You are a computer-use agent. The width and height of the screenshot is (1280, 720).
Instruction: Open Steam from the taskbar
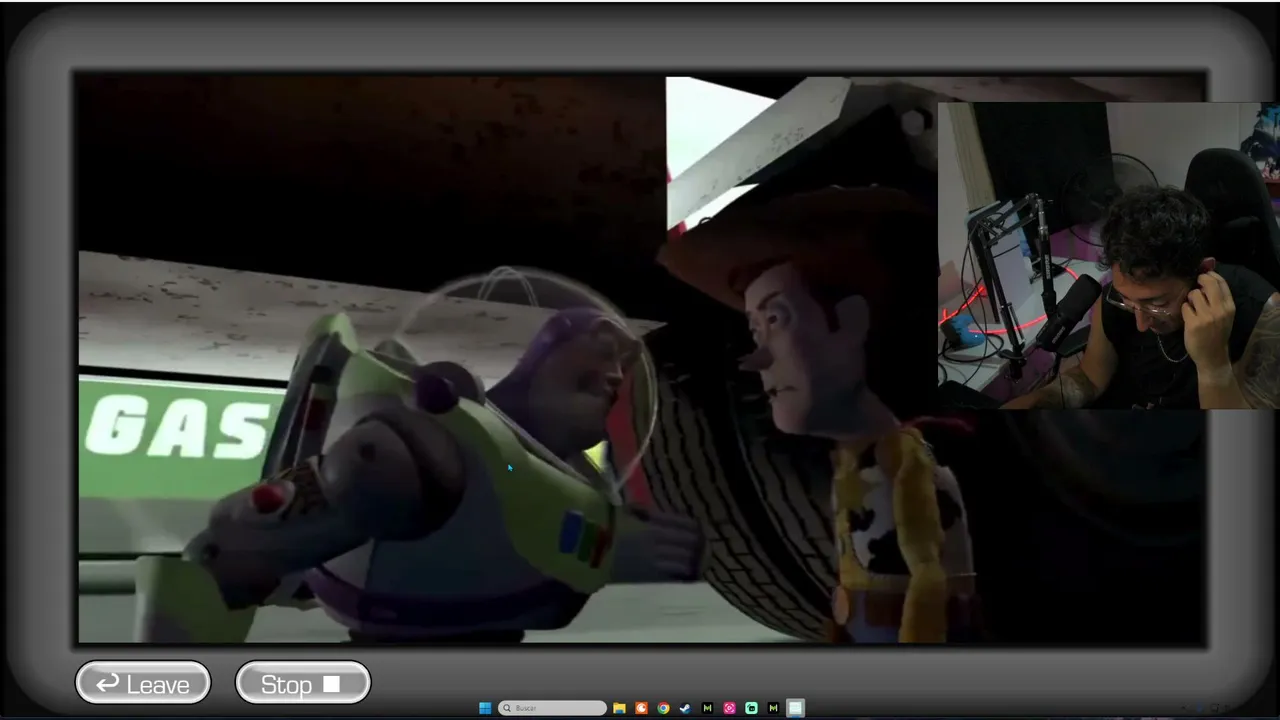[685, 708]
